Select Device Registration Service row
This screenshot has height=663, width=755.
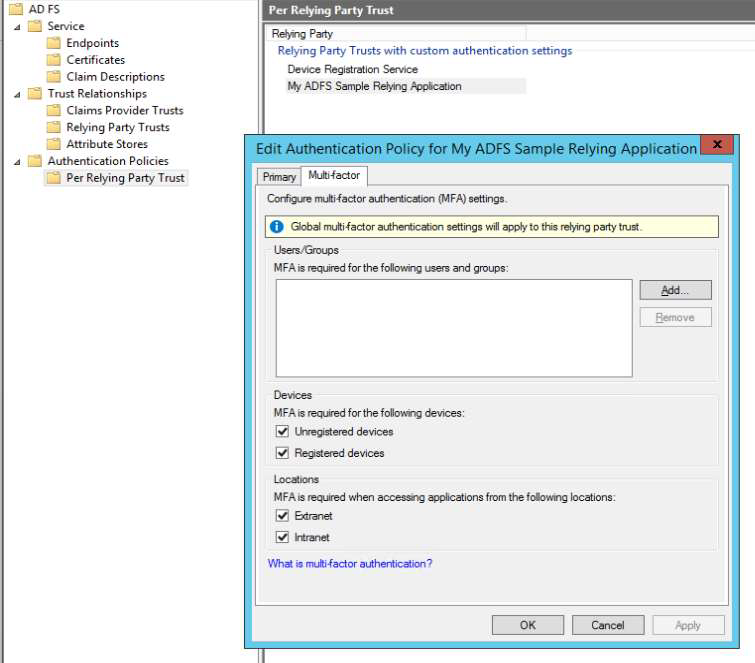click(352, 69)
